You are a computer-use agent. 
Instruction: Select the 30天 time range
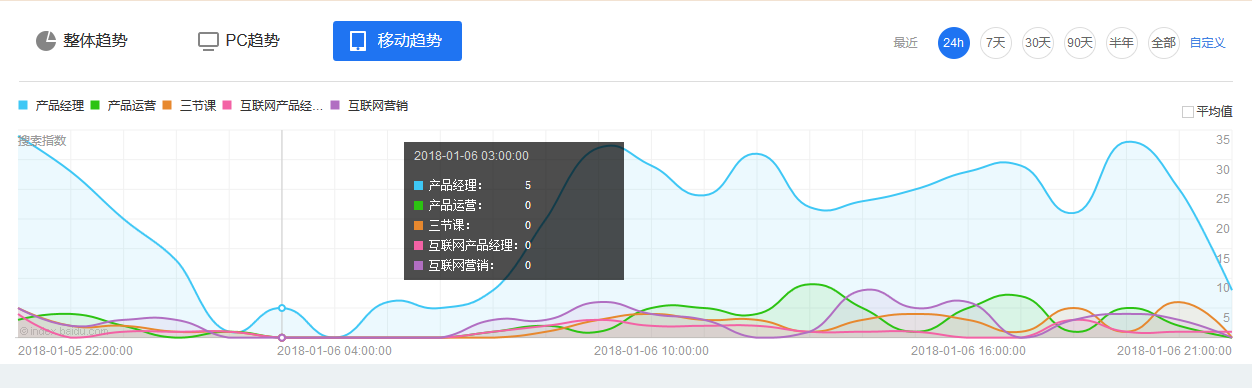point(1038,43)
